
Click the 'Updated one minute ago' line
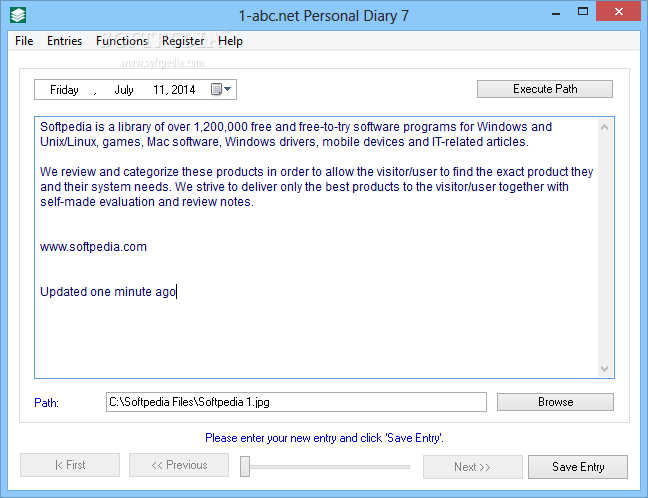[108, 292]
